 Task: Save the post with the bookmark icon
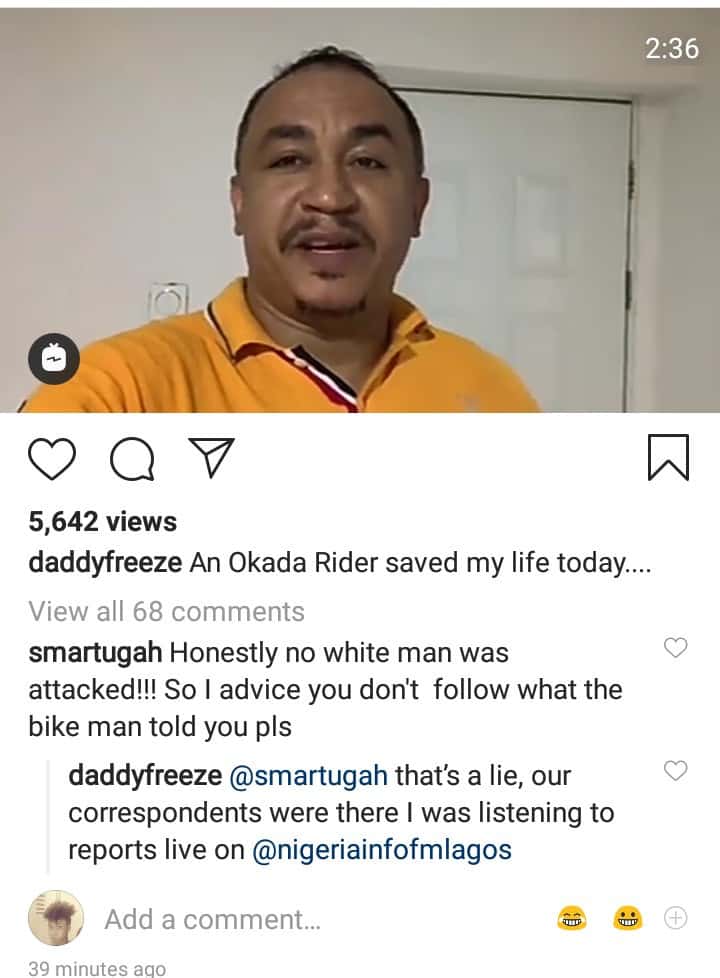(x=668, y=458)
